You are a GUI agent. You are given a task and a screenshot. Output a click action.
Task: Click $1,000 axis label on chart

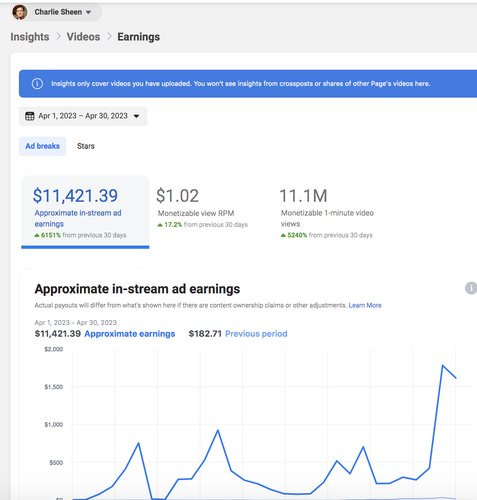tap(54, 425)
